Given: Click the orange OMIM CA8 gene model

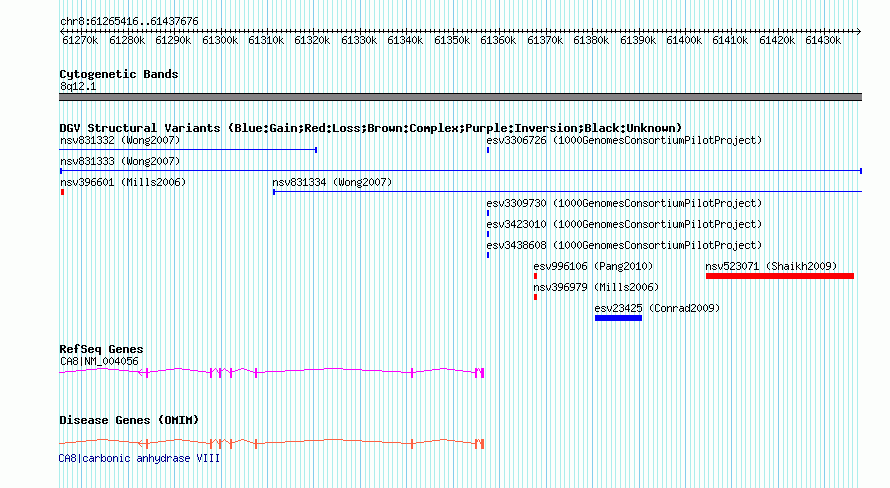Looking at the screenshot, I should click(x=272, y=443).
